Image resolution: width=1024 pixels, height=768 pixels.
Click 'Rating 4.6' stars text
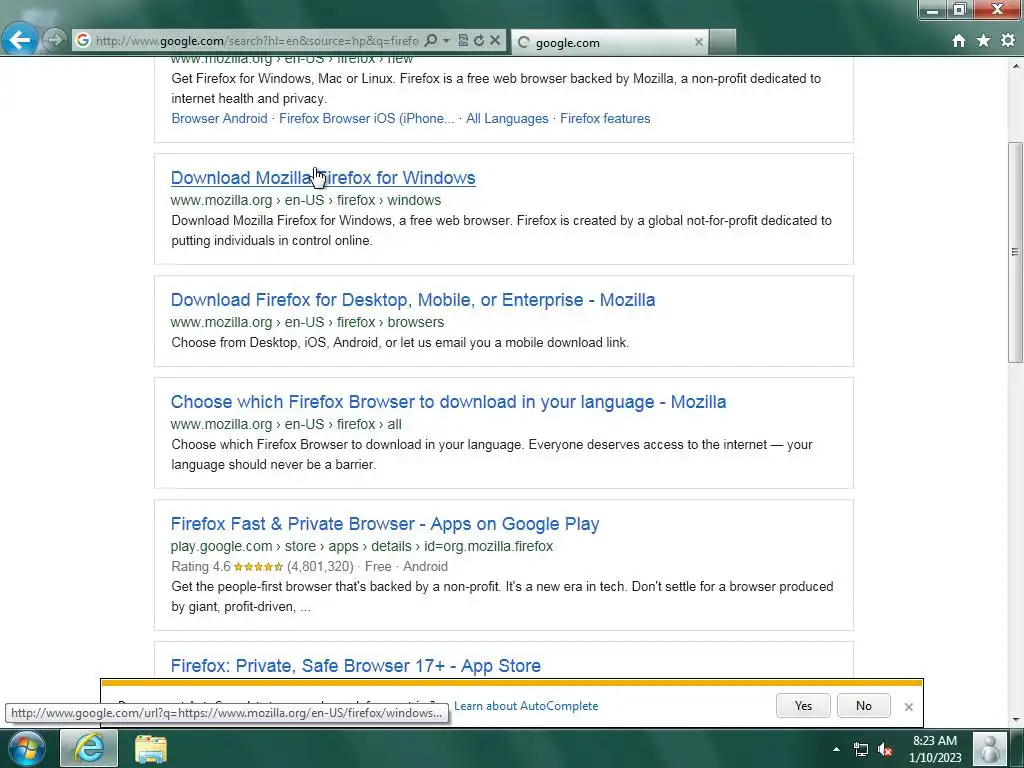click(227, 567)
